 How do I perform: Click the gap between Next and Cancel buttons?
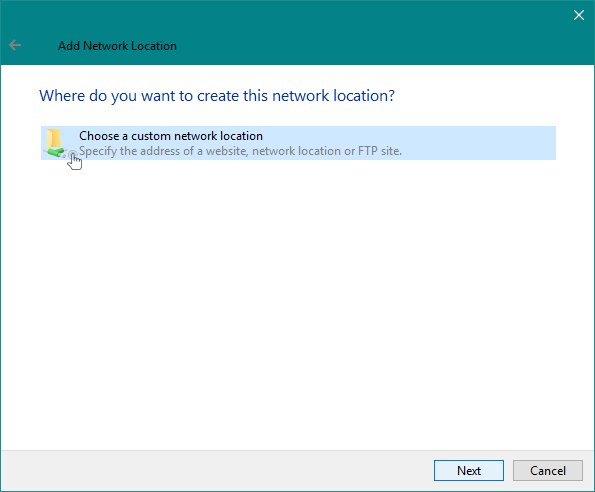click(508, 470)
